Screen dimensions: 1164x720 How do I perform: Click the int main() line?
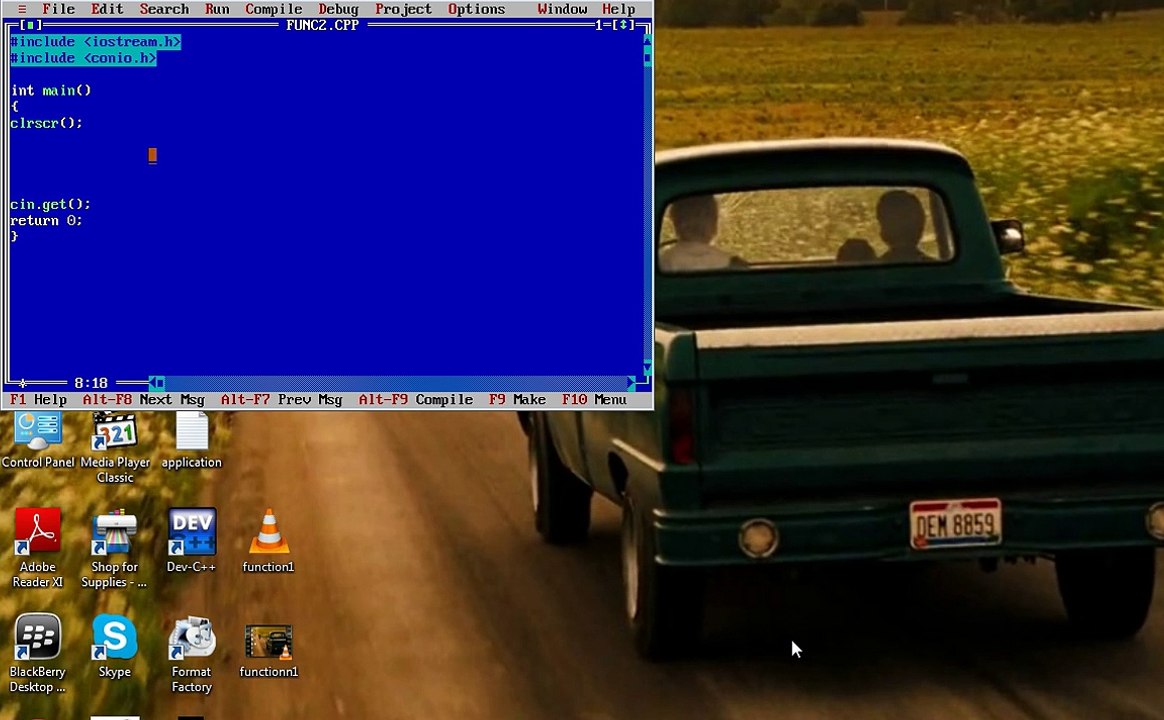coord(50,91)
